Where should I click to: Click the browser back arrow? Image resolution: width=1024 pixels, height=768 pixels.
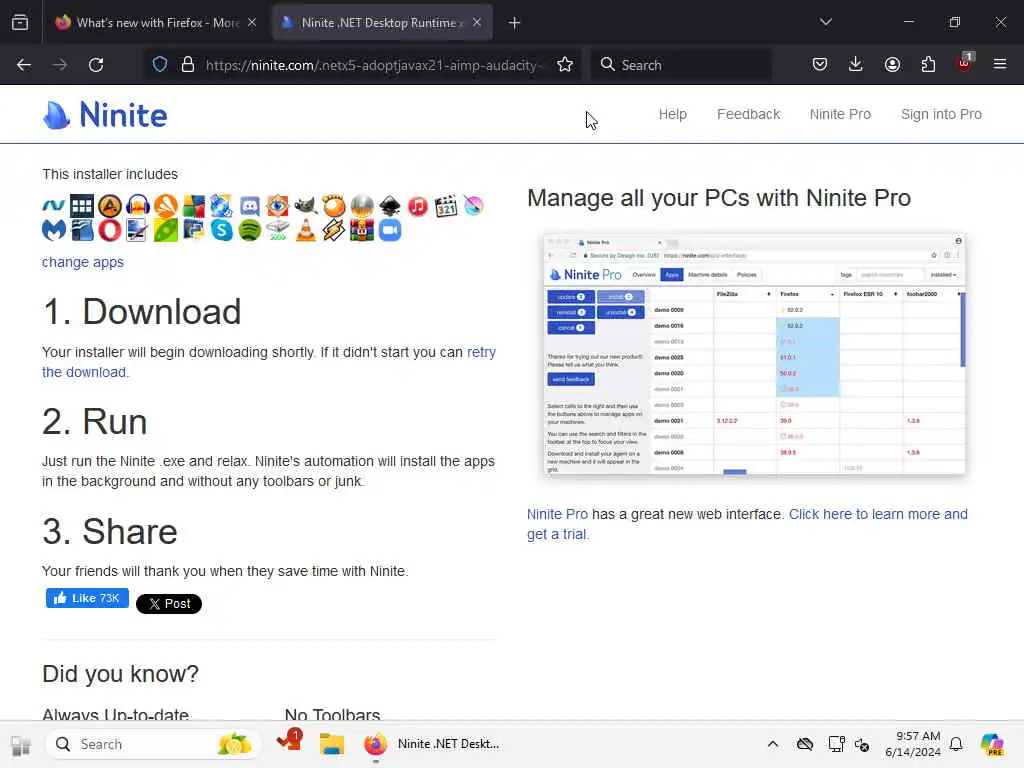24,65
